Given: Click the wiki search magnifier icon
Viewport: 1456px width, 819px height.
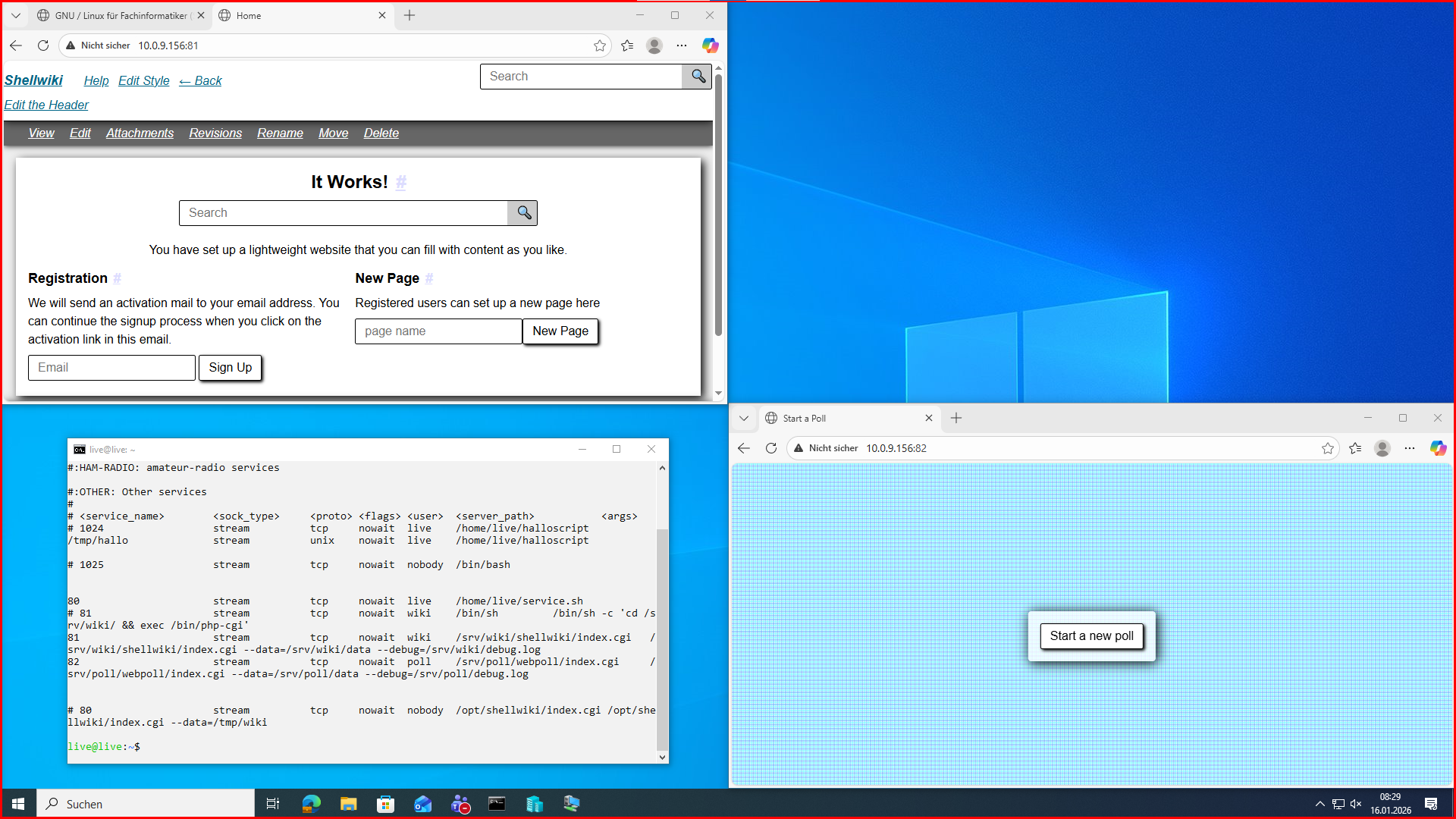Looking at the screenshot, I should 696,76.
